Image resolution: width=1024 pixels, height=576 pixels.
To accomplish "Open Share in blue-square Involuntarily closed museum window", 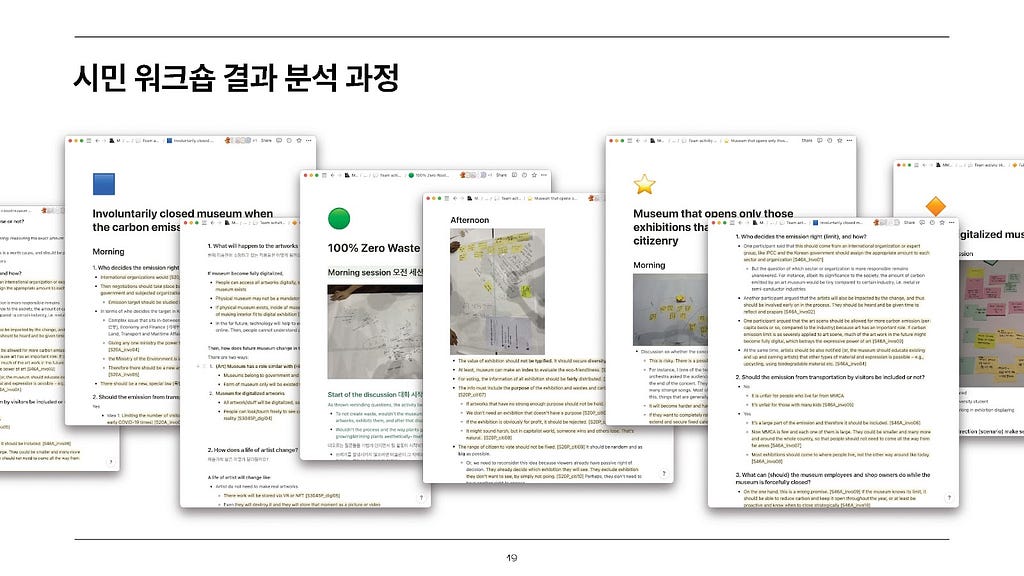I will coord(266,140).
